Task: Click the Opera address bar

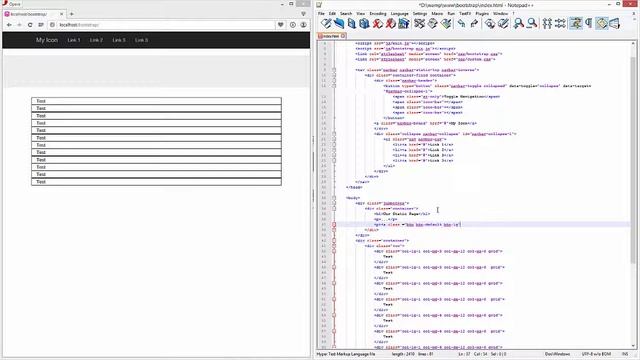Action: (165, 25)
